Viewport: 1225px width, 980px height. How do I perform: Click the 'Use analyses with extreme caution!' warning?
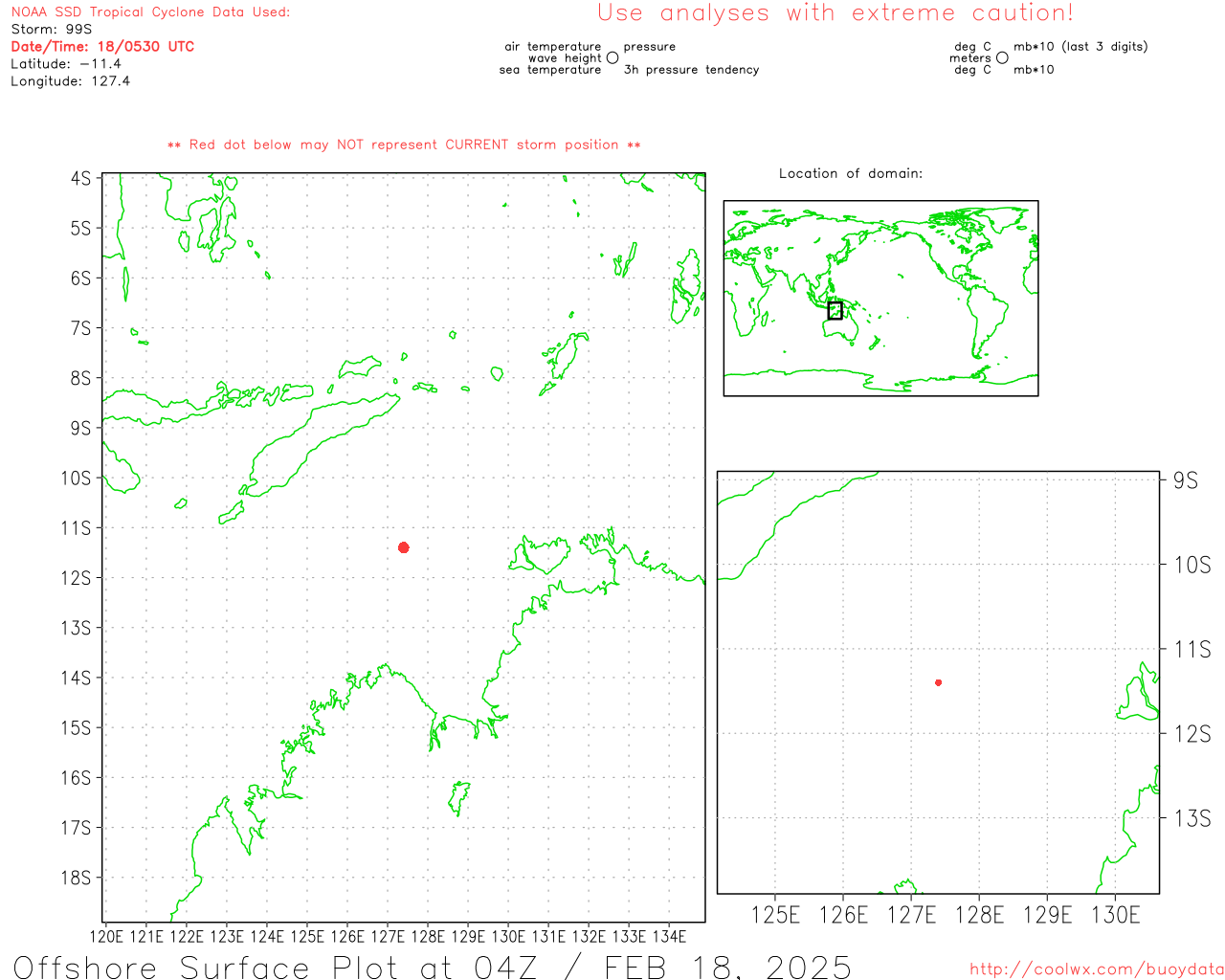pyautogui.click(x=835, y=13)
